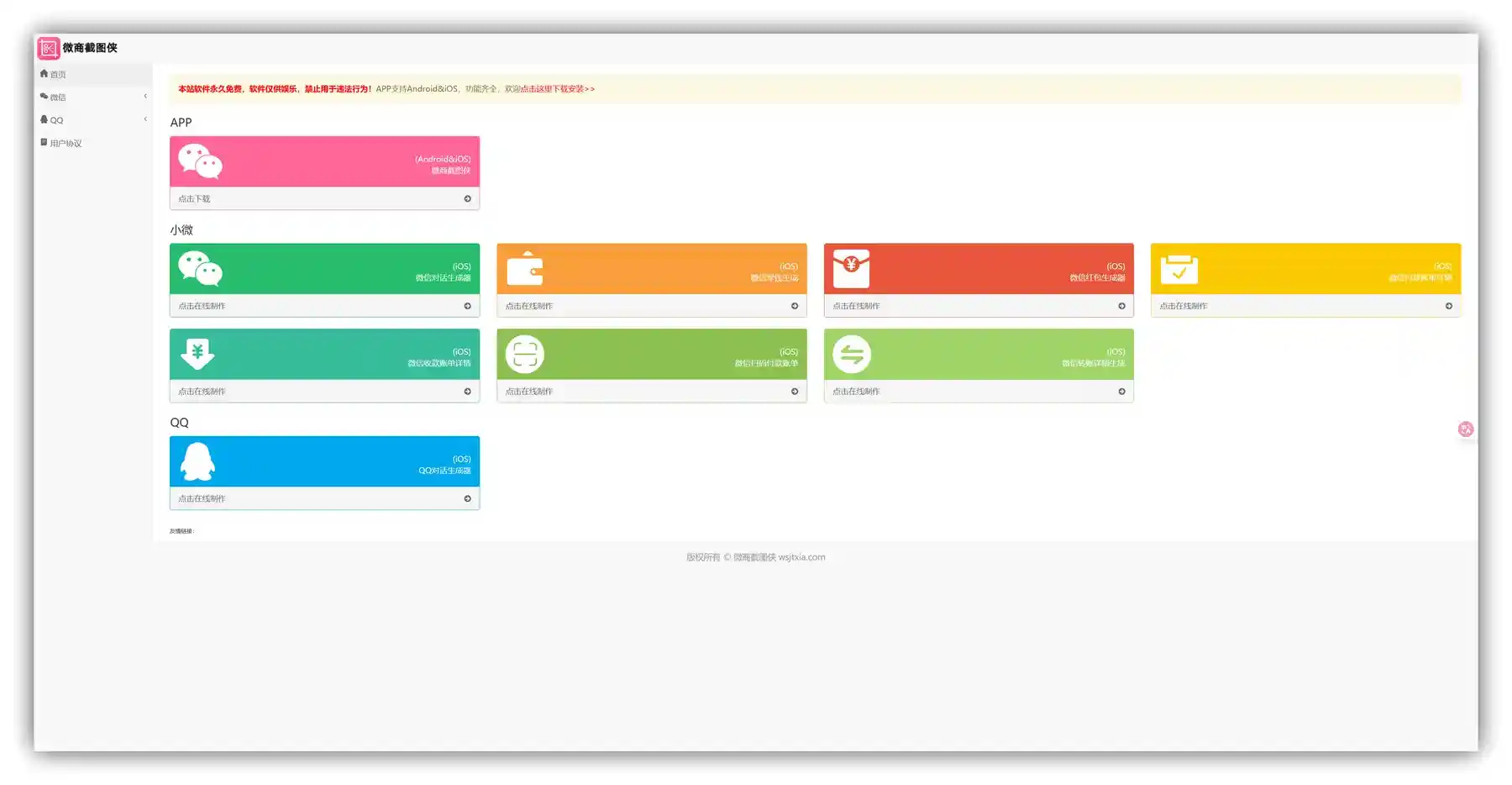Click the 微商截图侠 scissors logo icon
Screen dimensions: 1512x785
pyautogui.click(x=48, y=49)
